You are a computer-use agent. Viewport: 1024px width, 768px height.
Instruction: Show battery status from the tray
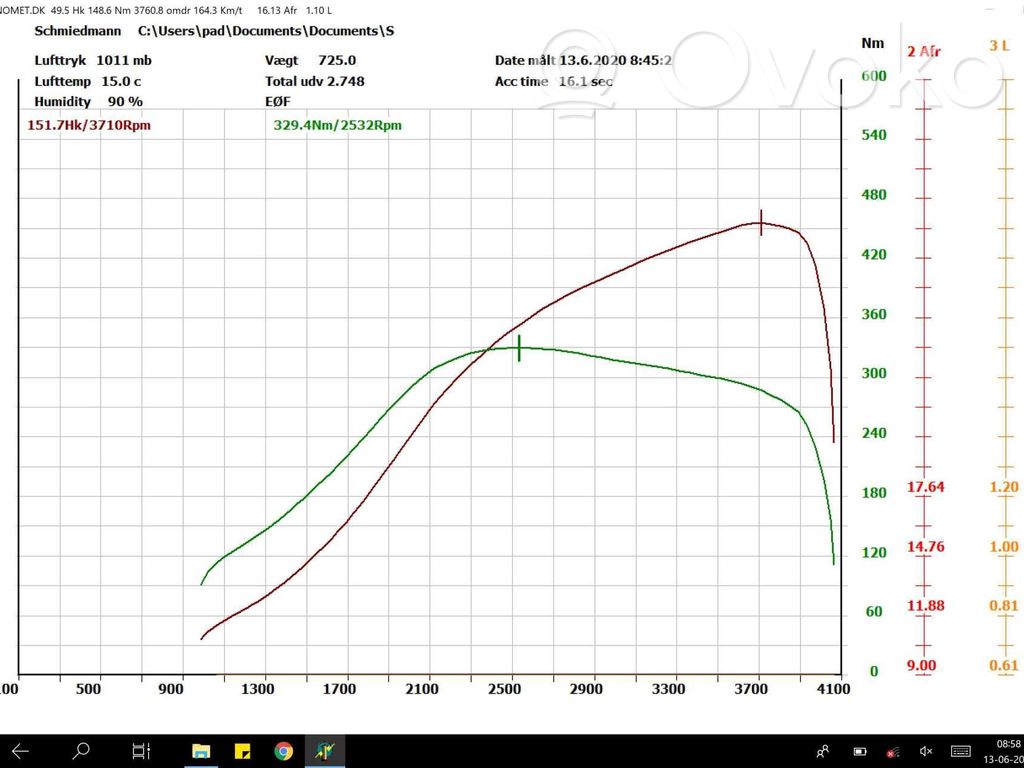pyautogui.click(x=860, y=752)
